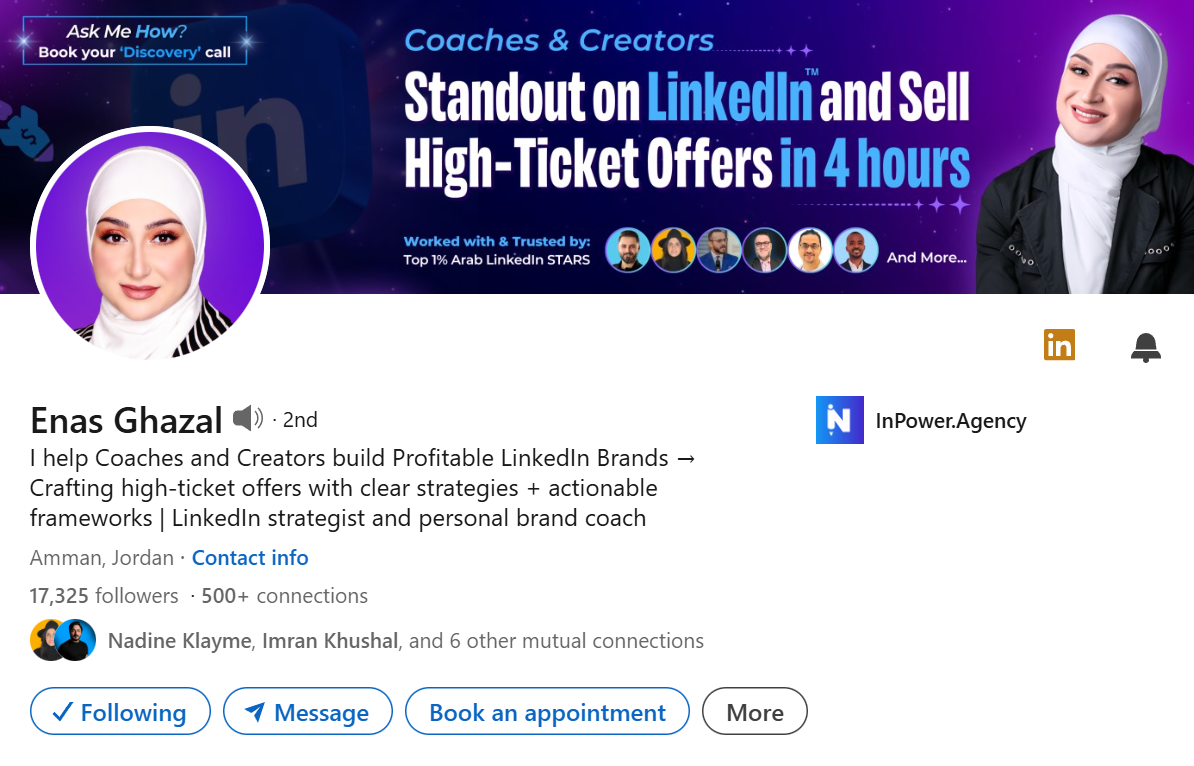Open Imran Khushal mutual connection link
This screenshot has width=1194, height=766.
331,641
